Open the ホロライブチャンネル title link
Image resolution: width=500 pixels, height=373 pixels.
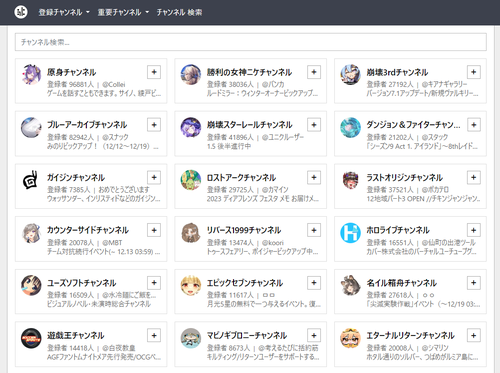pyautogui.click(x=398, y=230)
